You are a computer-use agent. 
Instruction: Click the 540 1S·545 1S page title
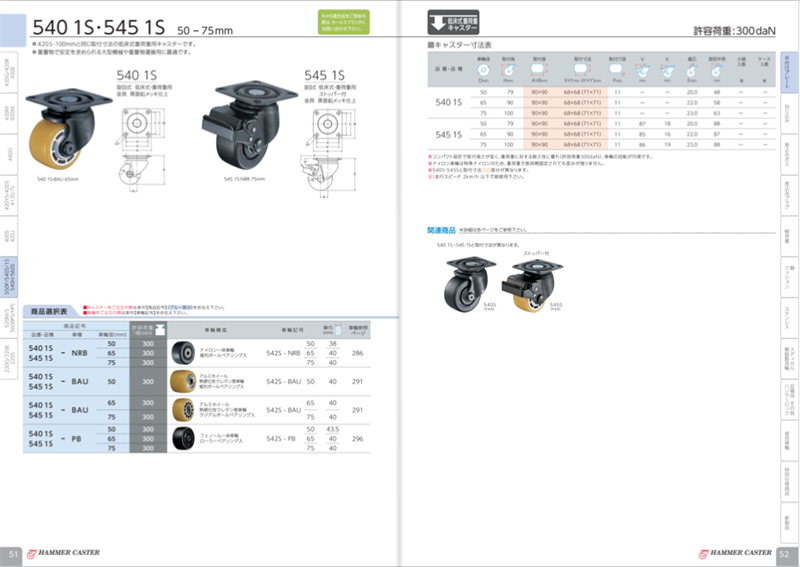(x=98, y=27)
